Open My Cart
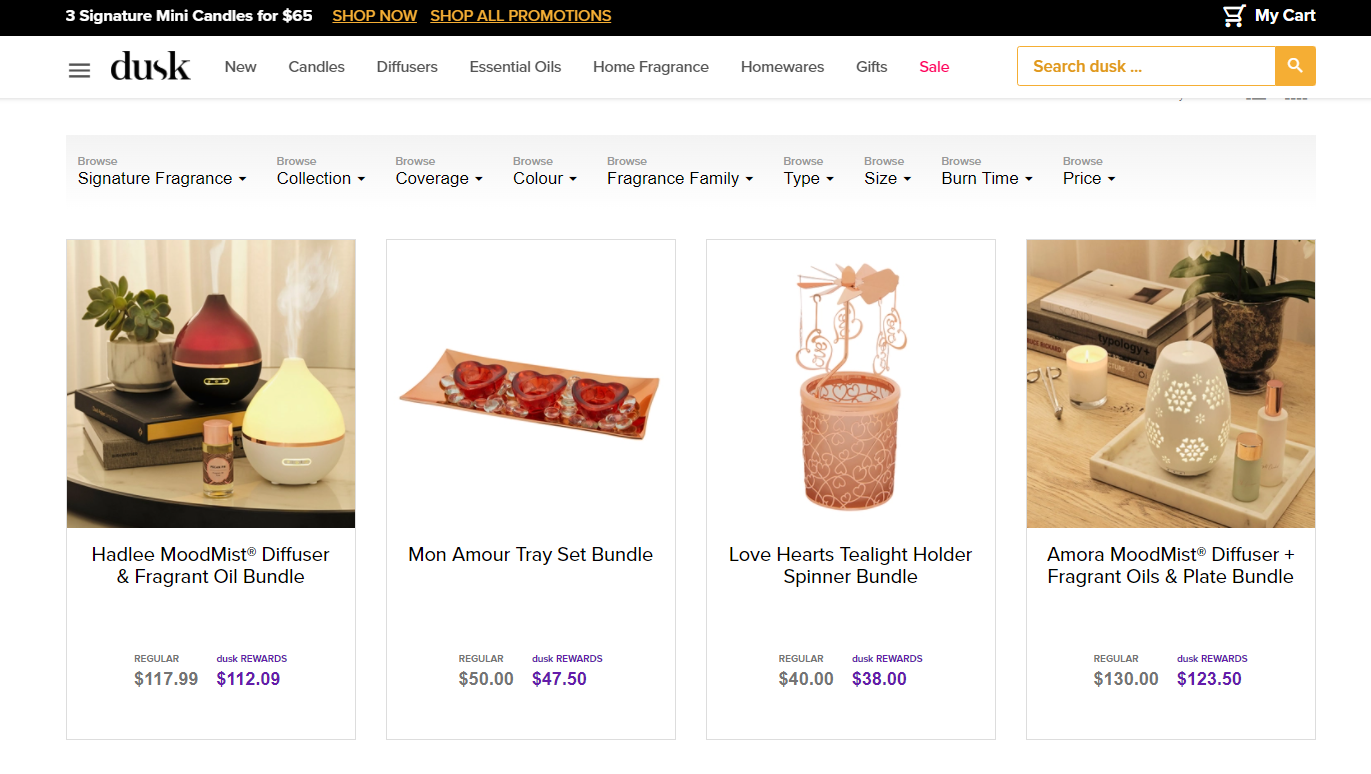 tap(1269, 16)
